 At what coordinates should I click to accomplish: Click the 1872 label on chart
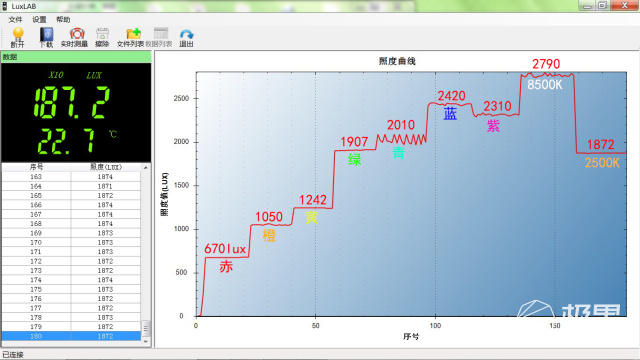(x=600, y=144)
